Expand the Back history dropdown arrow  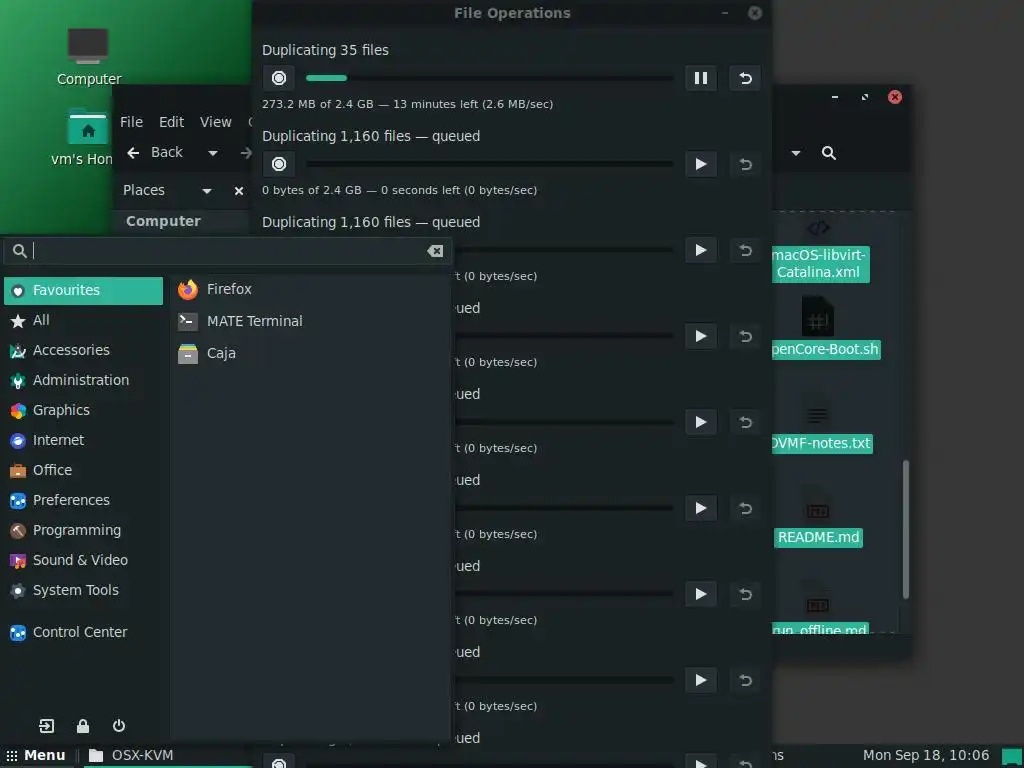(213, 153)
